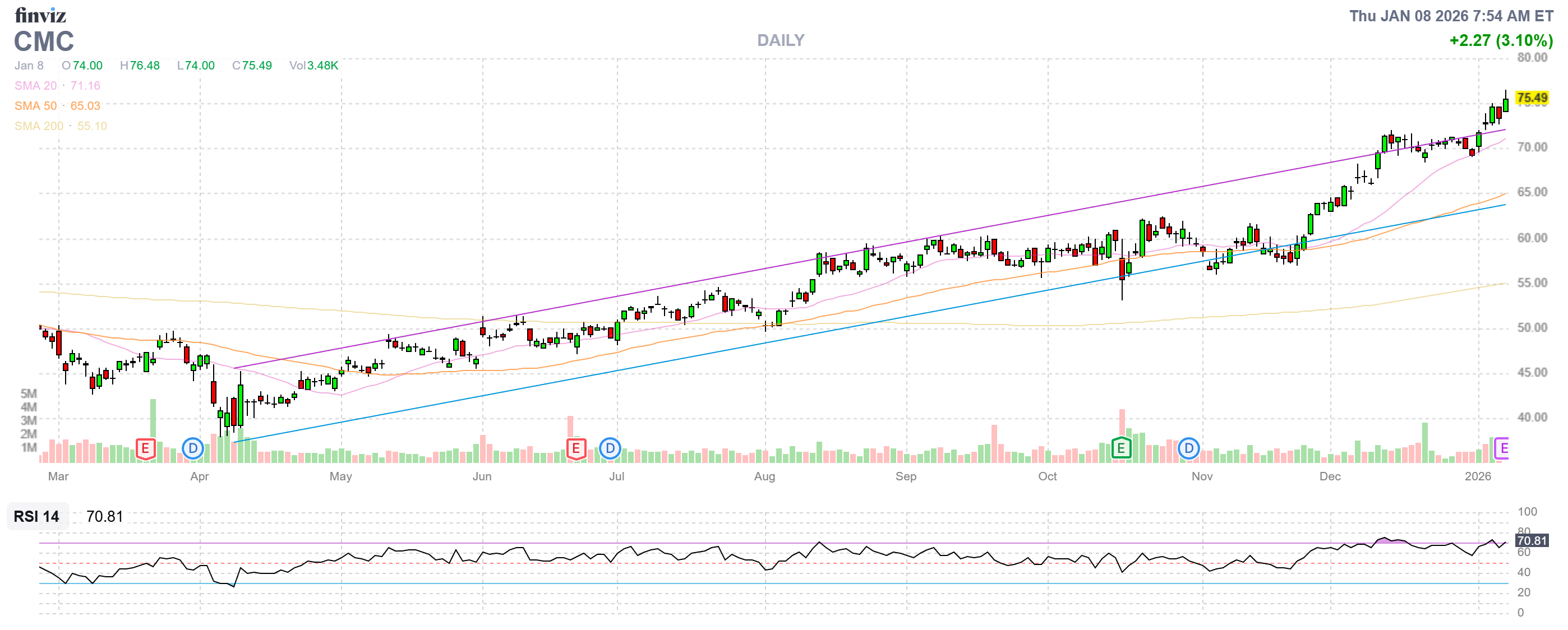1568x630 pixels.
Task: Click the 70.81 RSI value tag
Action: (x=1532, y=541)
